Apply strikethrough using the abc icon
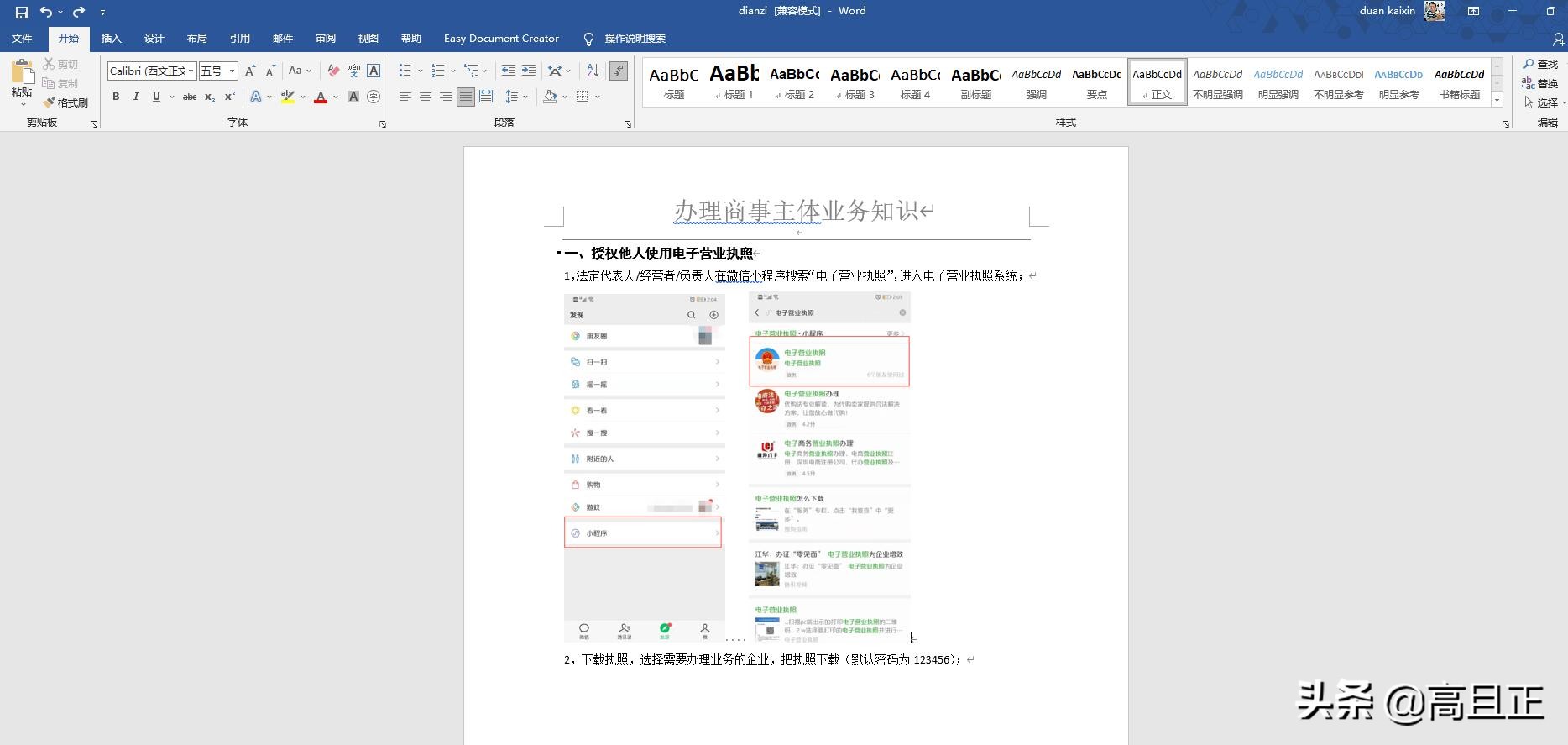 (190, 97)
